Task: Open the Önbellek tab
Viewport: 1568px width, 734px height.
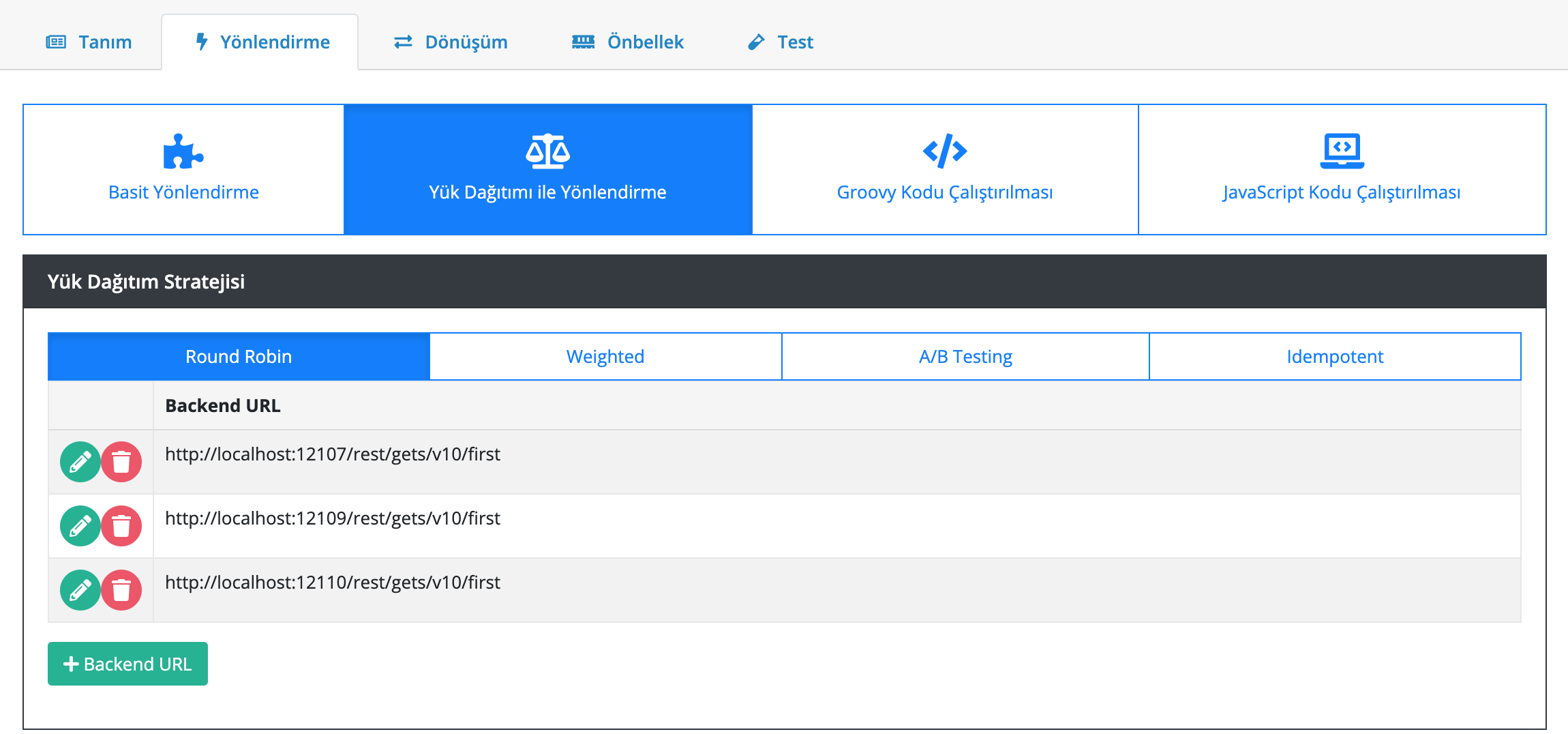Action: pyautogui.click(x=627, y=42)
